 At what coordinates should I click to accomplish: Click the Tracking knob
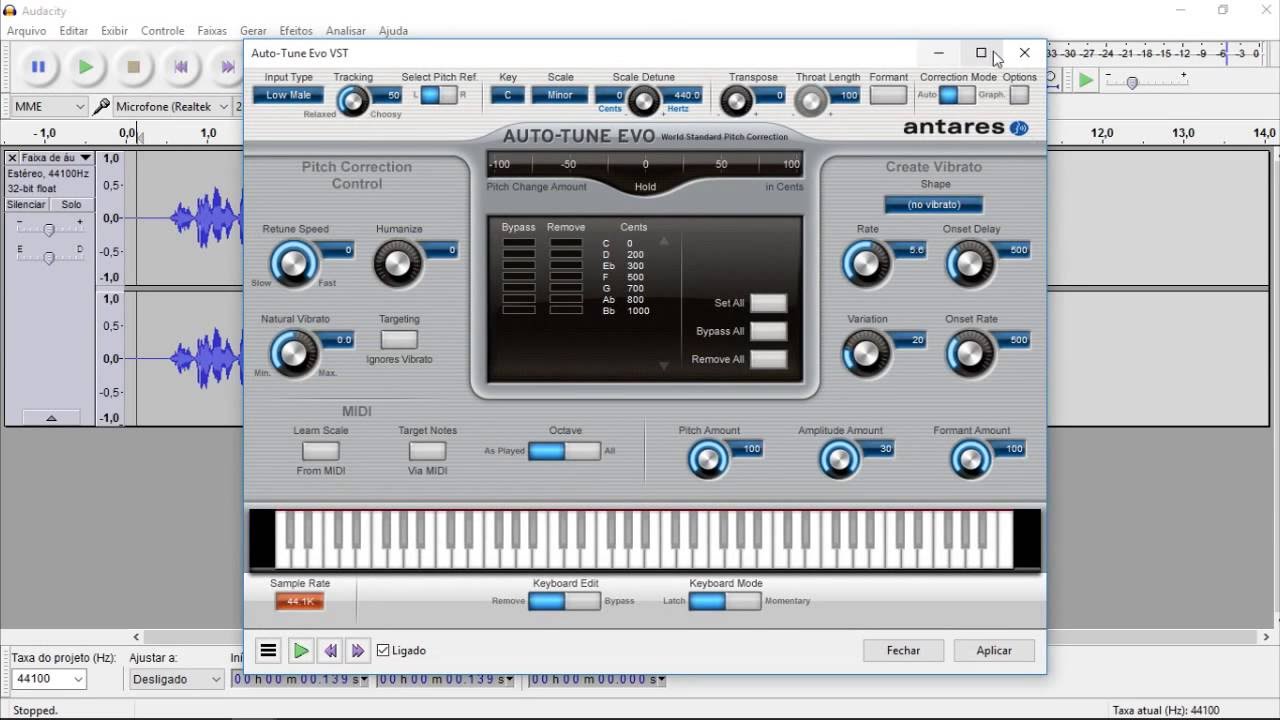click(x=352, y=100)
